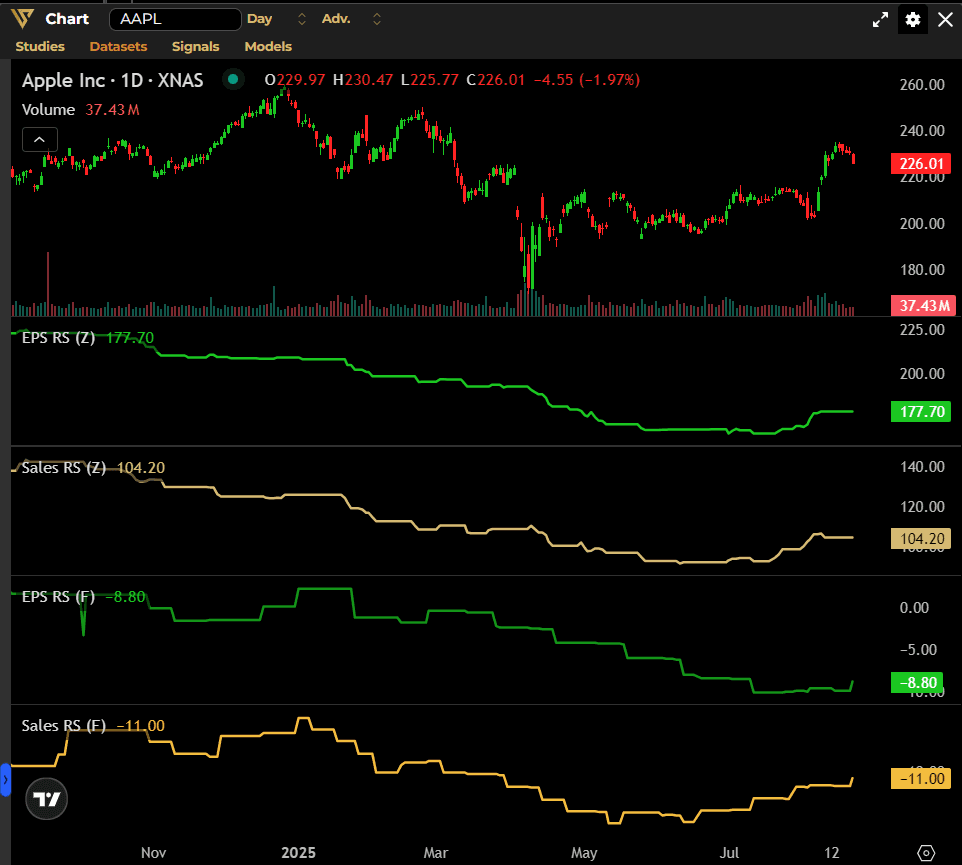The image size is (962, 865).
Task: Focus the AAPL ticker symbol field
Action: point(175,19)
